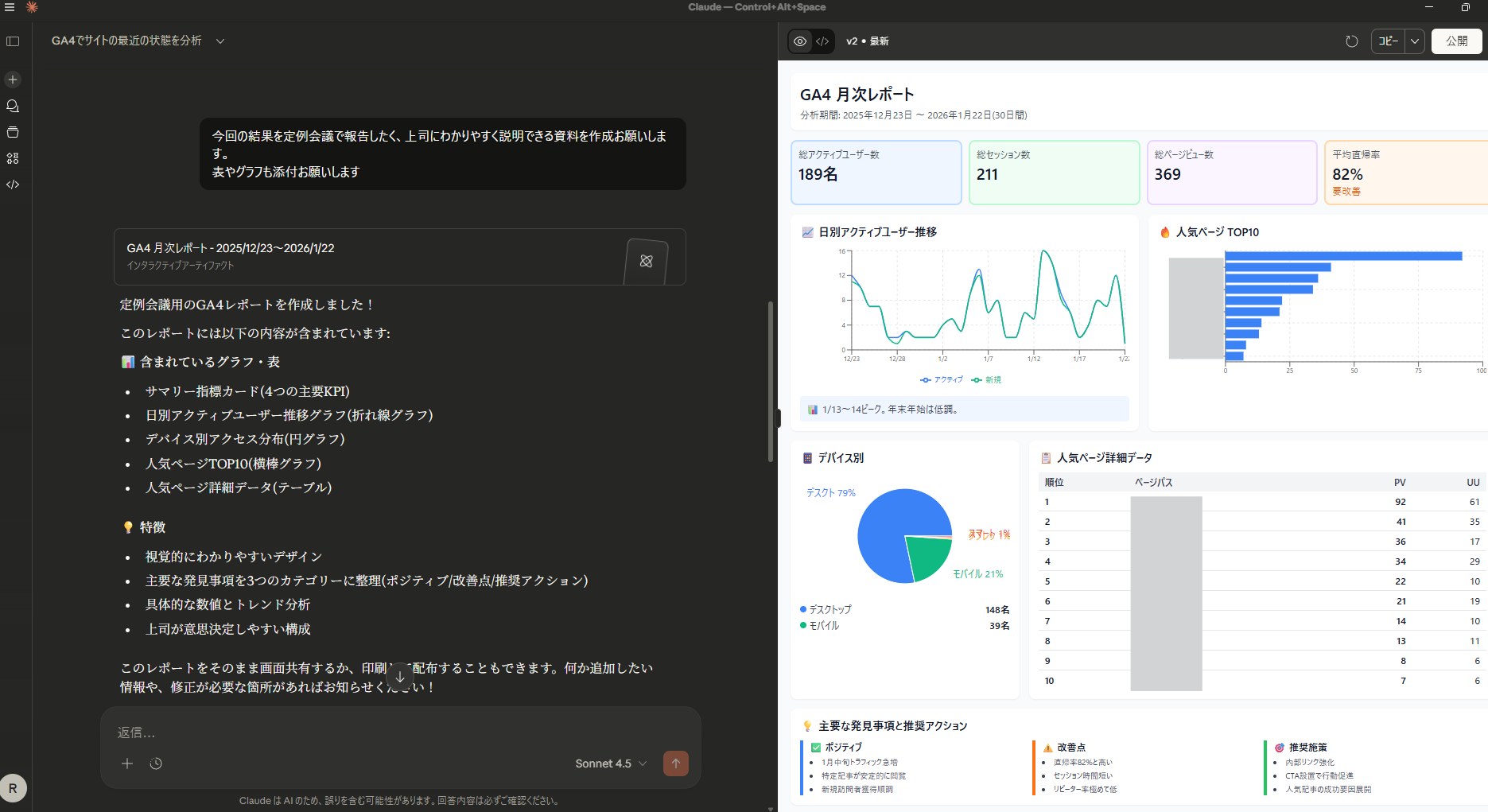Restore the window with title bar button
This screenshot has height=812, width=1488.
(1465, 7)
